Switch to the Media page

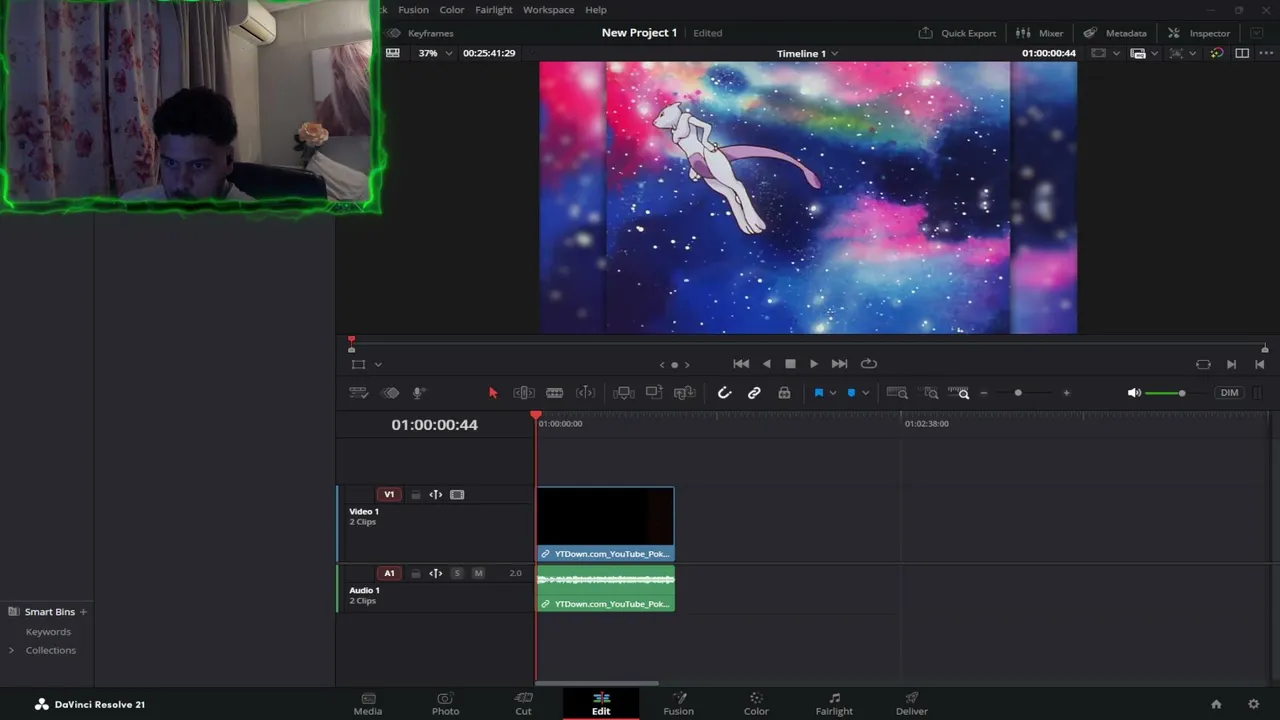tap(368, 704)
